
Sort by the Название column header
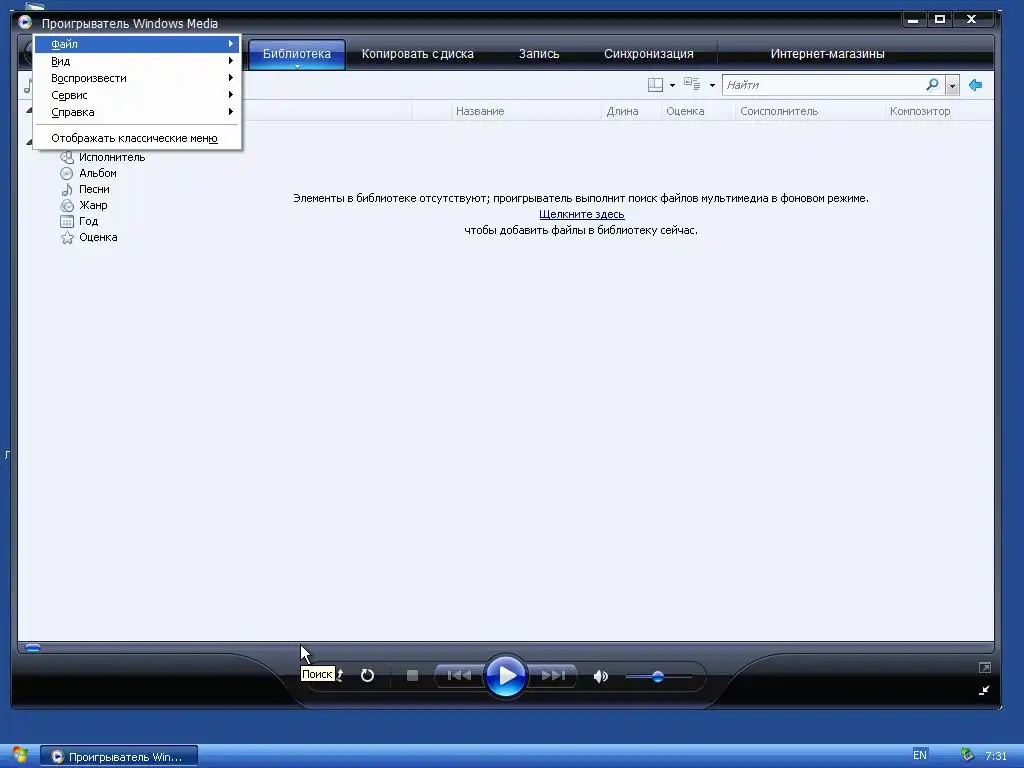[480, 111]
